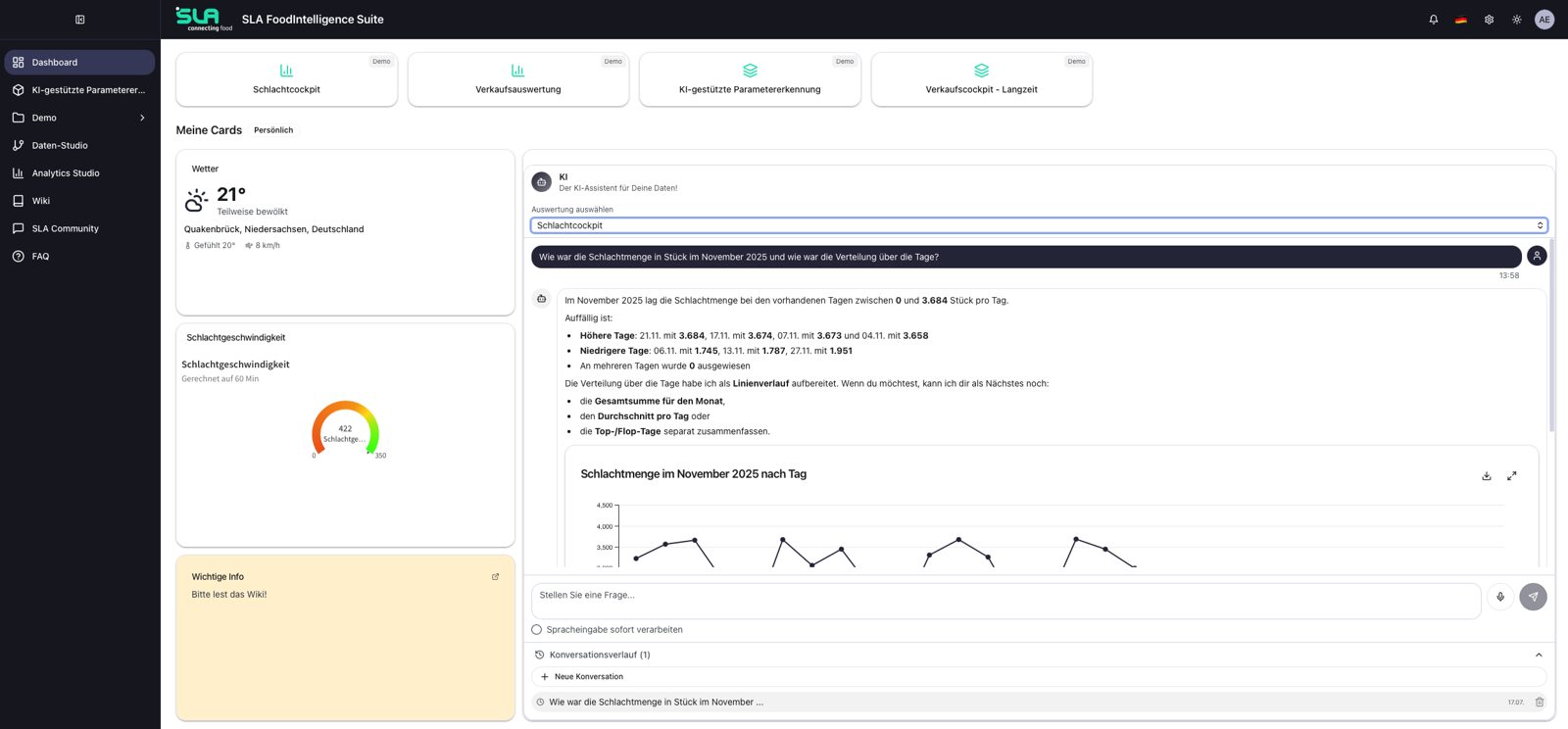Click the Verkaufsauswertung bar chart icon

pos(517,71)
